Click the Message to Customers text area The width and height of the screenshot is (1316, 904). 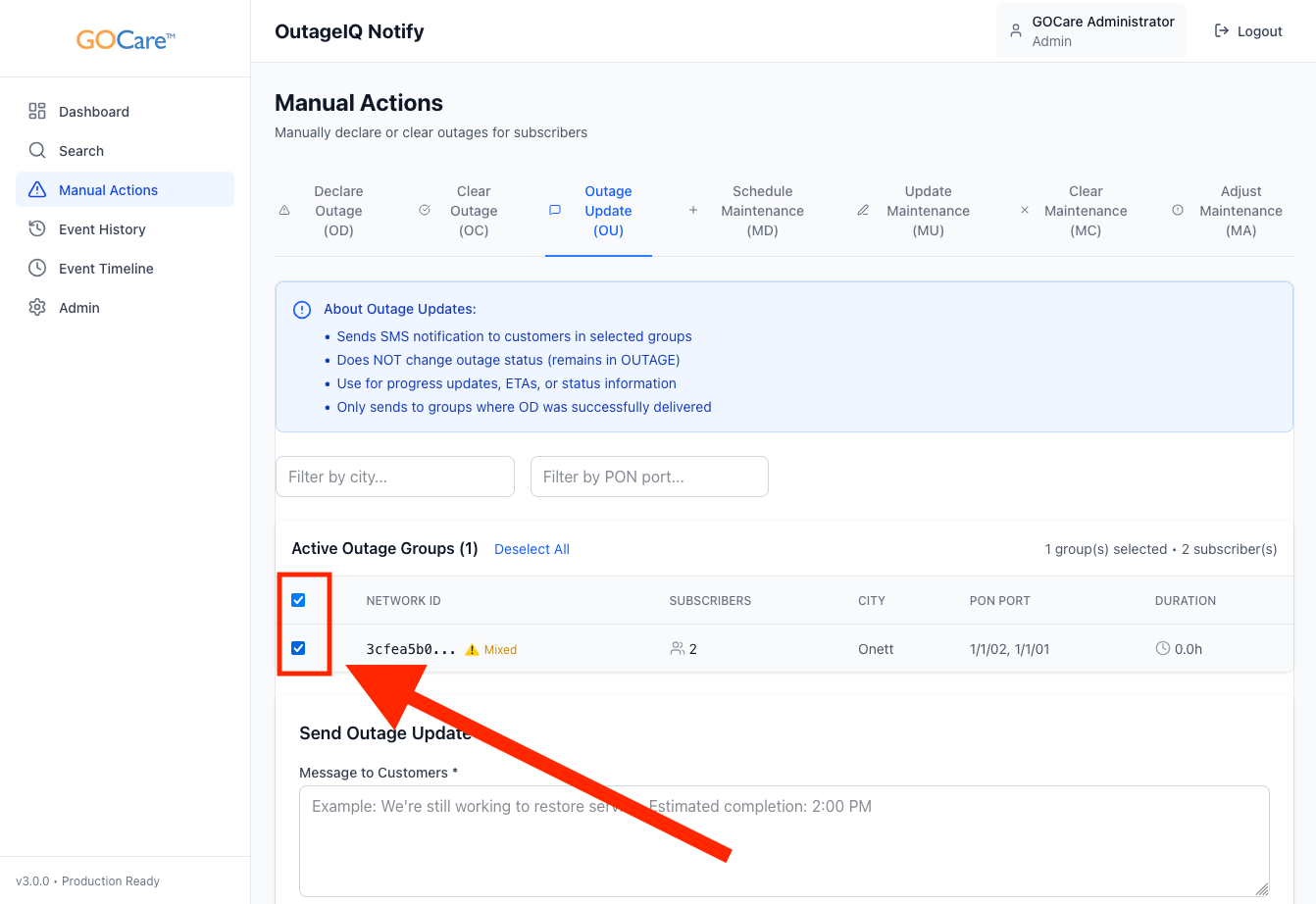[784, 840]
